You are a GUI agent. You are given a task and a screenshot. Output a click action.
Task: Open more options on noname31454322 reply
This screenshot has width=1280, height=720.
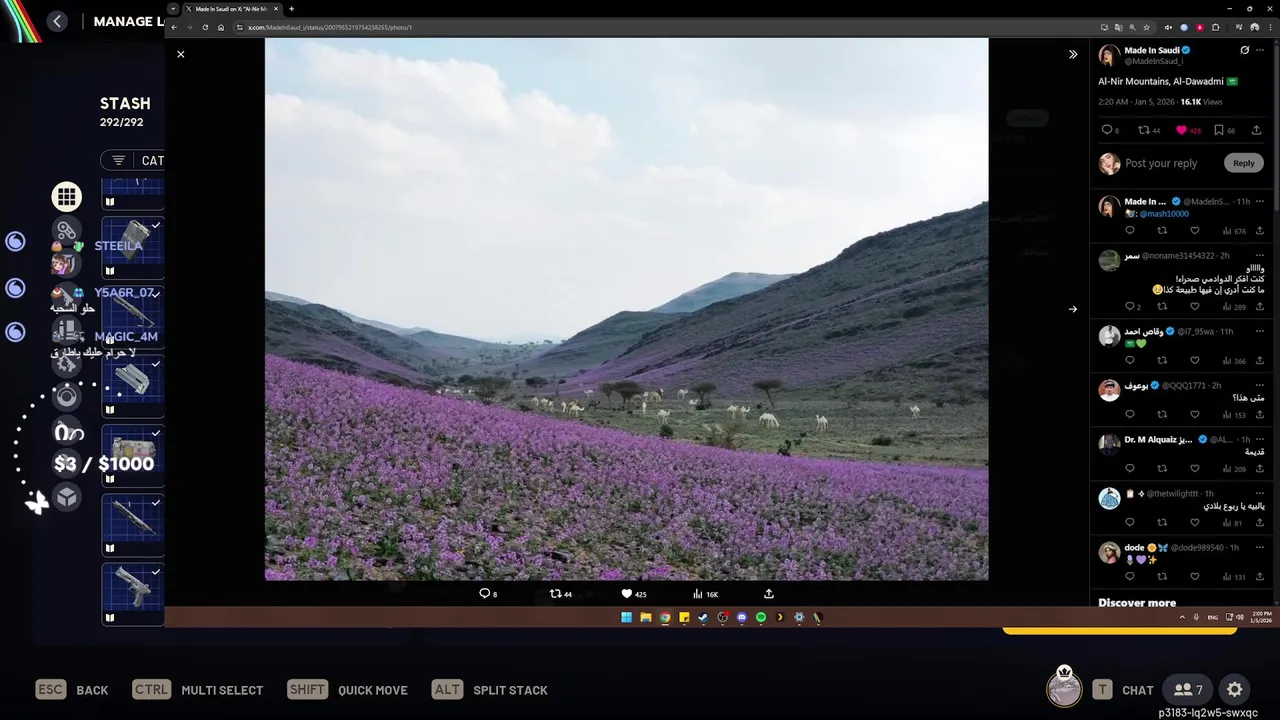(1260, 255)
